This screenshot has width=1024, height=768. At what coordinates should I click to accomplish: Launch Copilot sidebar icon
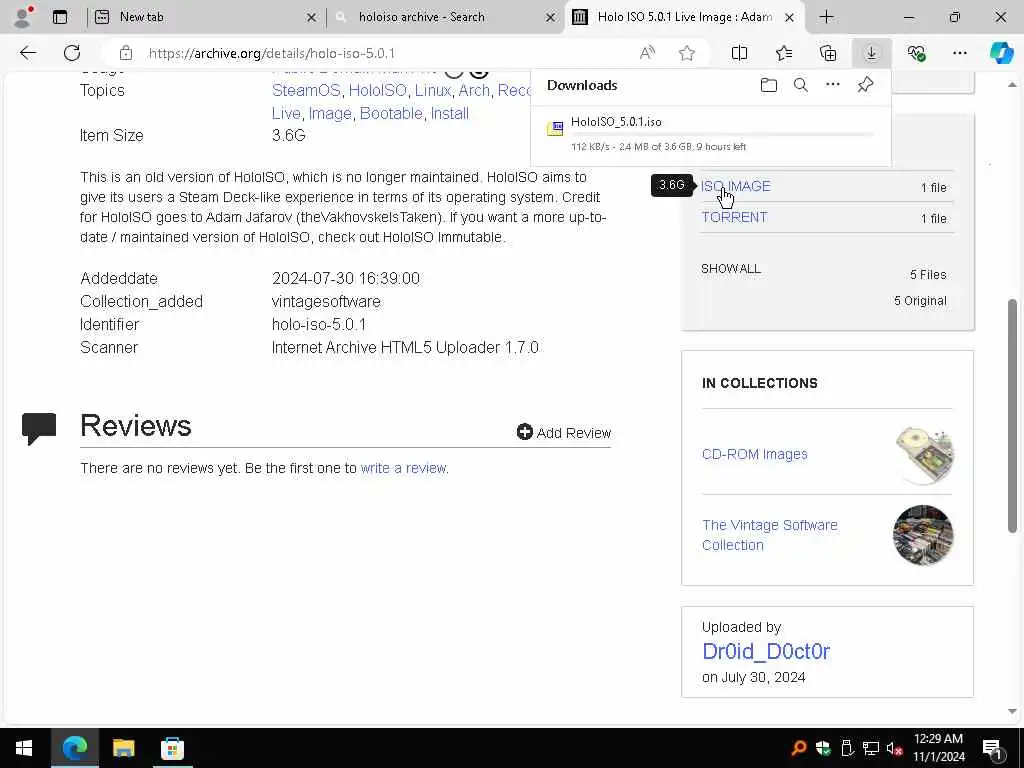click(x=1001, y=53)
